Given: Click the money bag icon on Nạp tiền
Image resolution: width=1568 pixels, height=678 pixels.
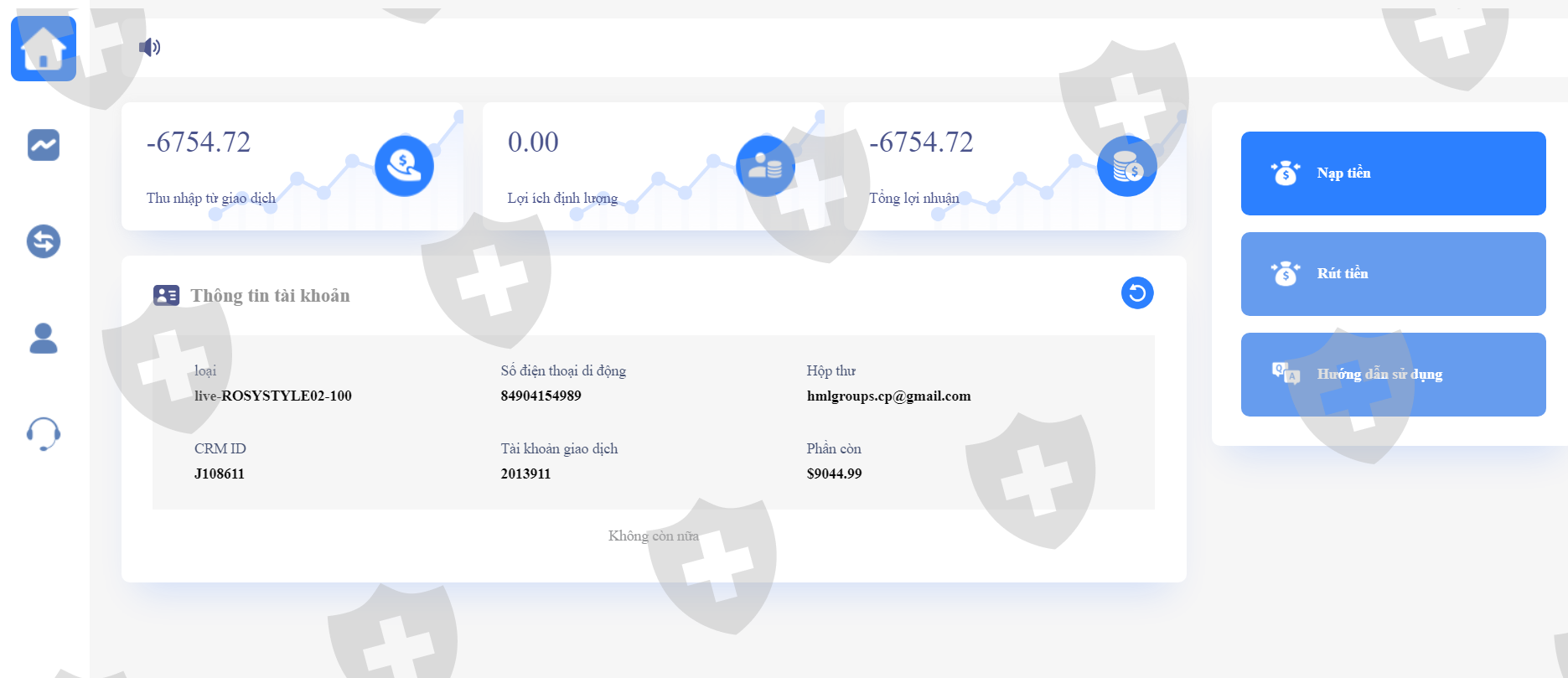Looking at the screenshot, I should [1285, 173].
